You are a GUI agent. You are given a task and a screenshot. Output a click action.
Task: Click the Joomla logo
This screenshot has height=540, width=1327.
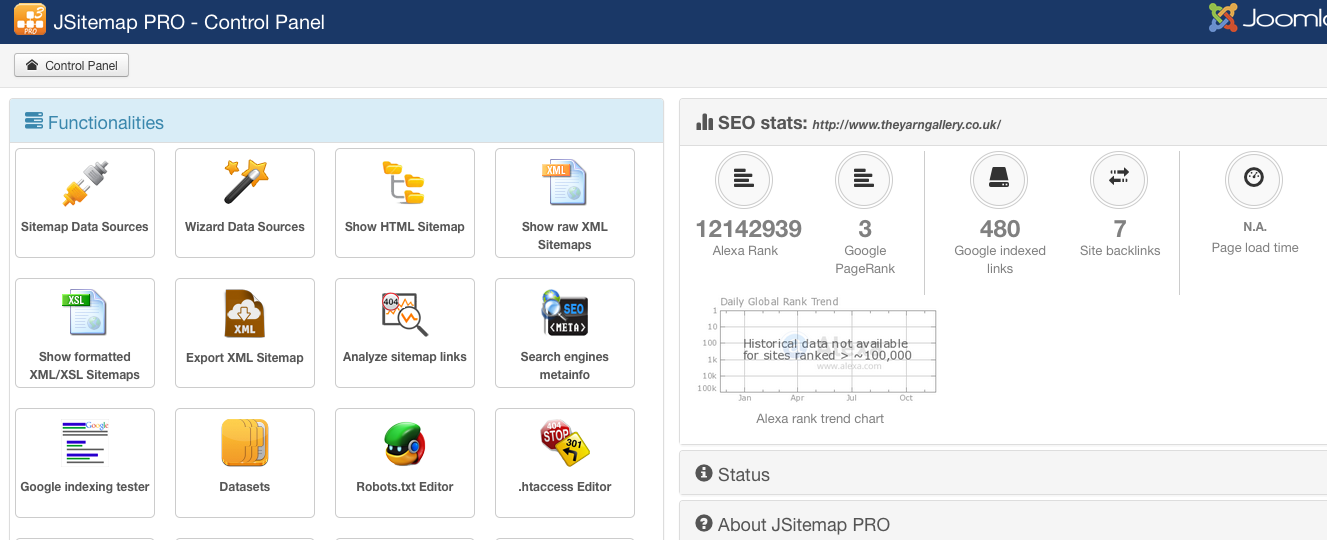(1267, 18)
